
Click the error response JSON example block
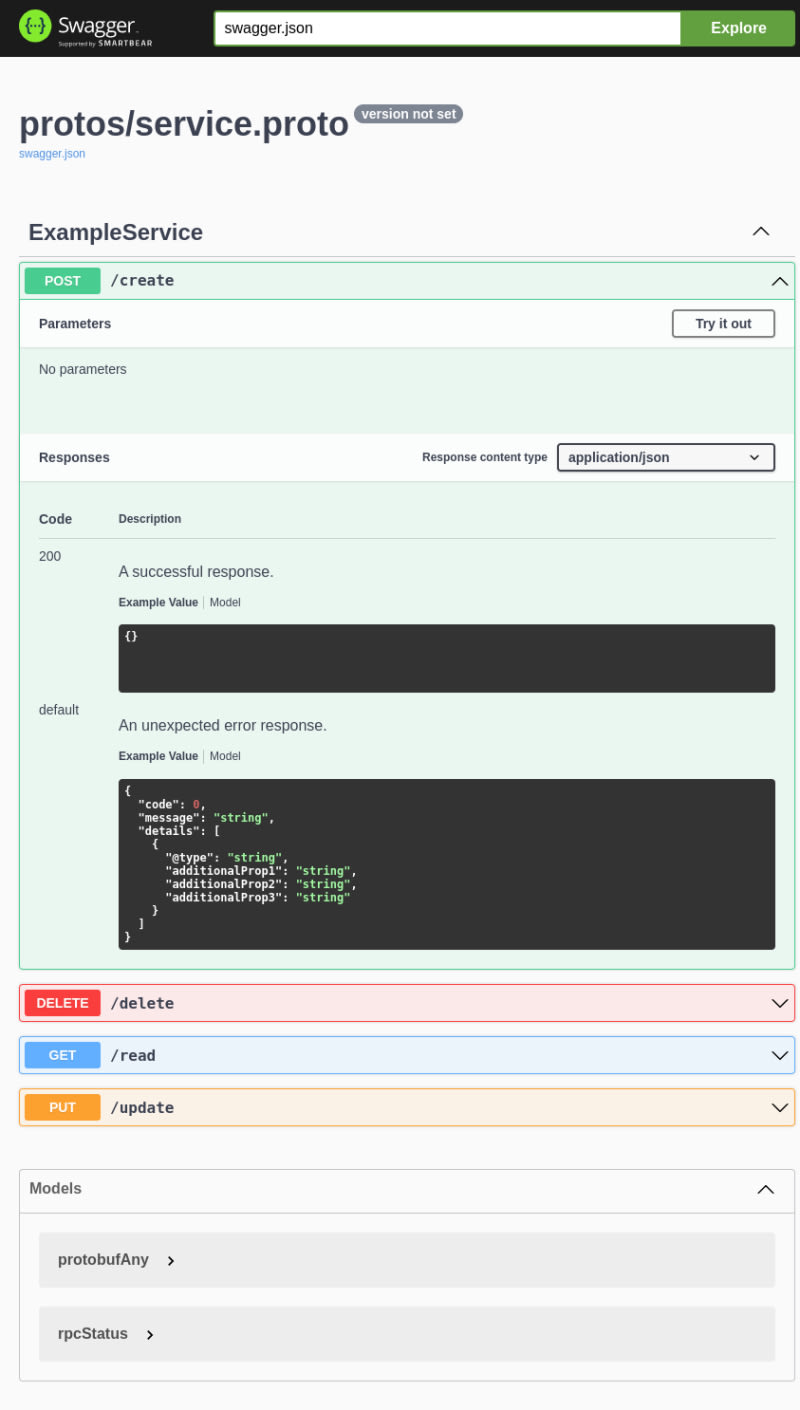[x=447, y=865]
